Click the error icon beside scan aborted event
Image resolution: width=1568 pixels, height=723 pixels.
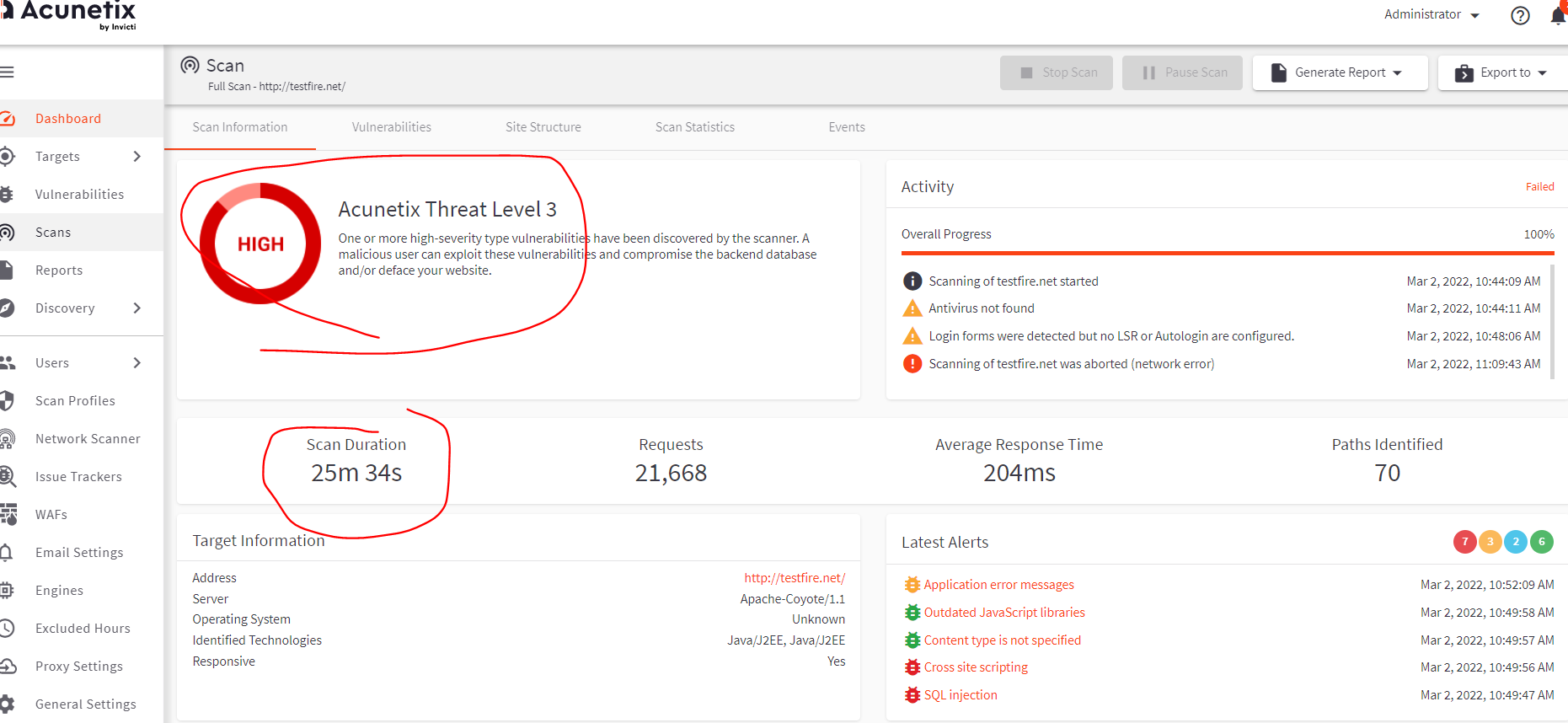pos(912,364)
